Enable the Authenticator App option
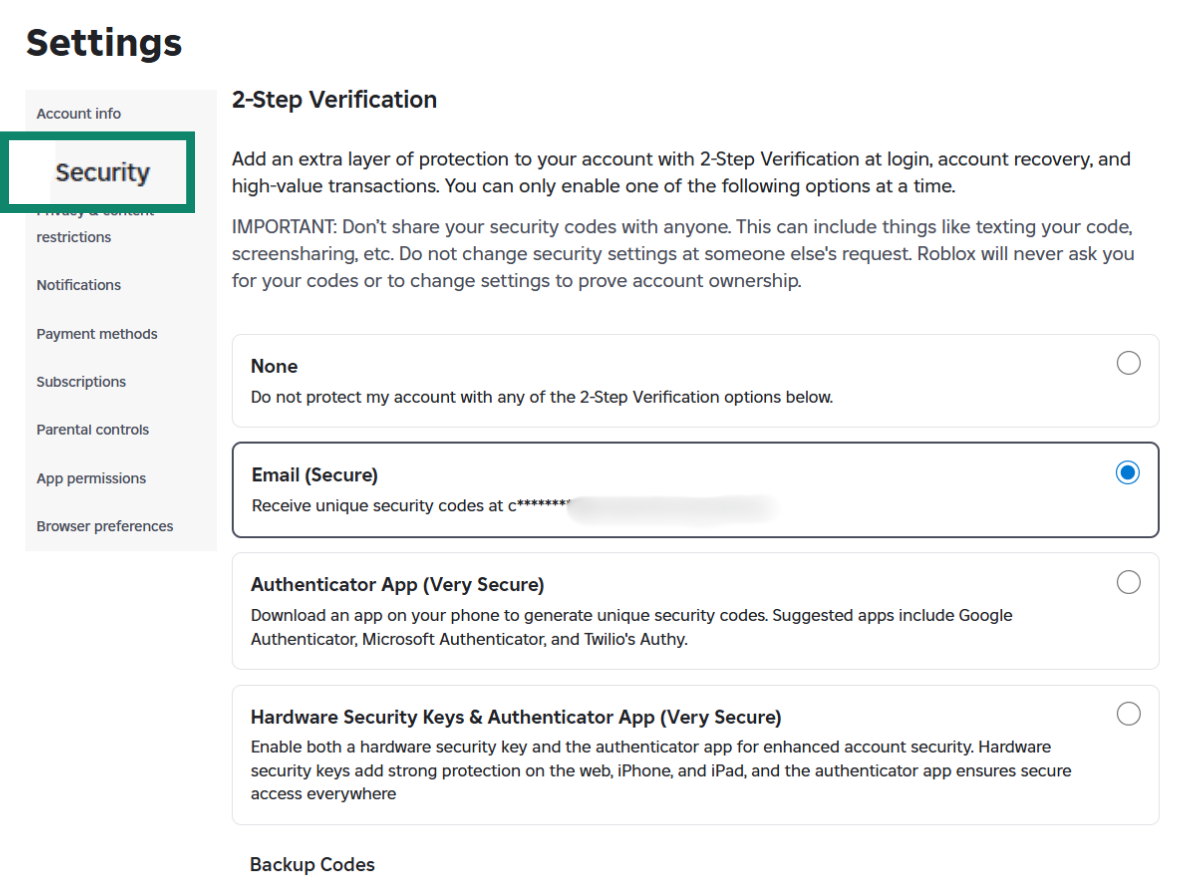The height and width of the screenshot is (891, 1180). [x=1128, y=581]
